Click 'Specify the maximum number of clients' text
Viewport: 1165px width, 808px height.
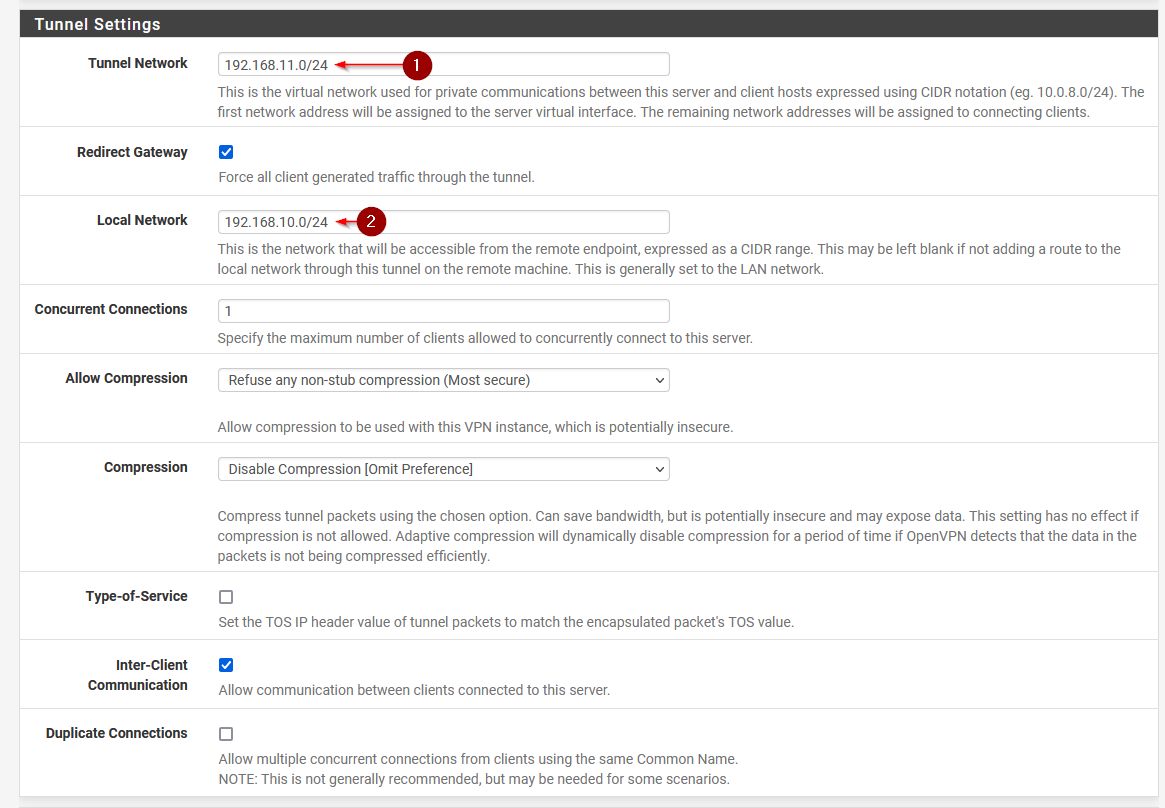(x=485, y=338)
